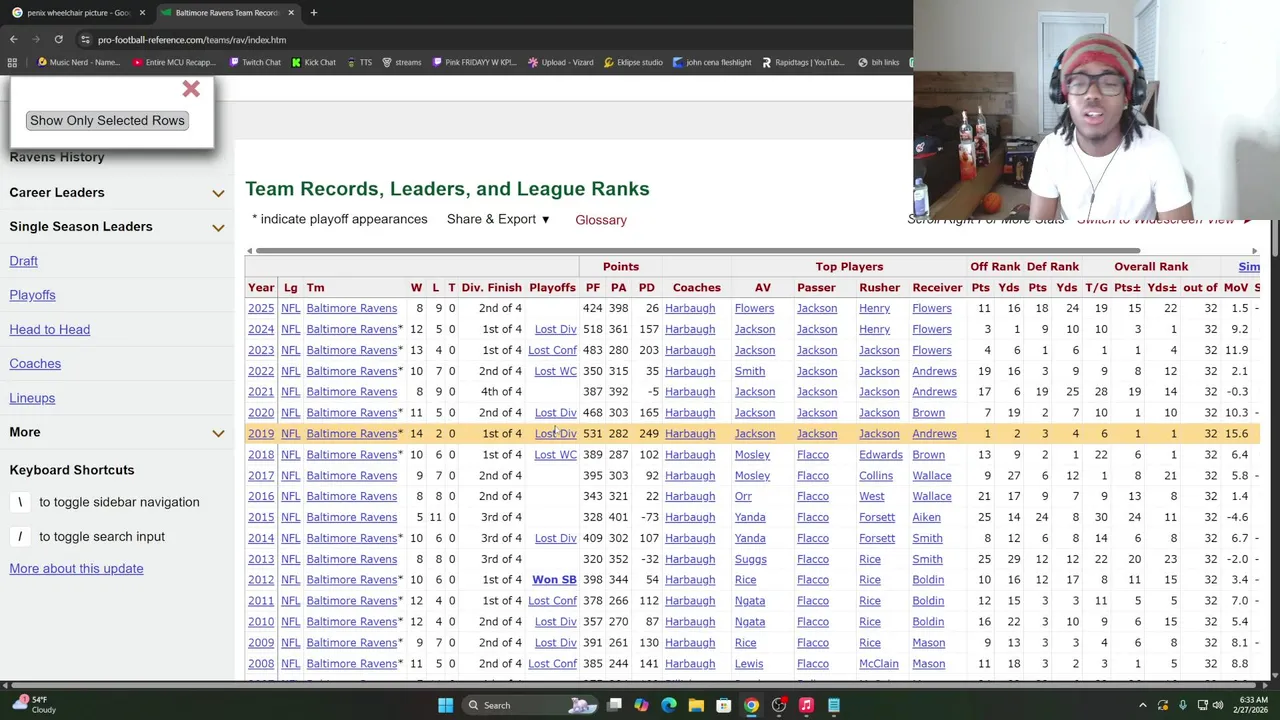Expand Single Season Leaders sidebar section
The width and height of the screenshot is (1280, 720).
click(218, 227)
